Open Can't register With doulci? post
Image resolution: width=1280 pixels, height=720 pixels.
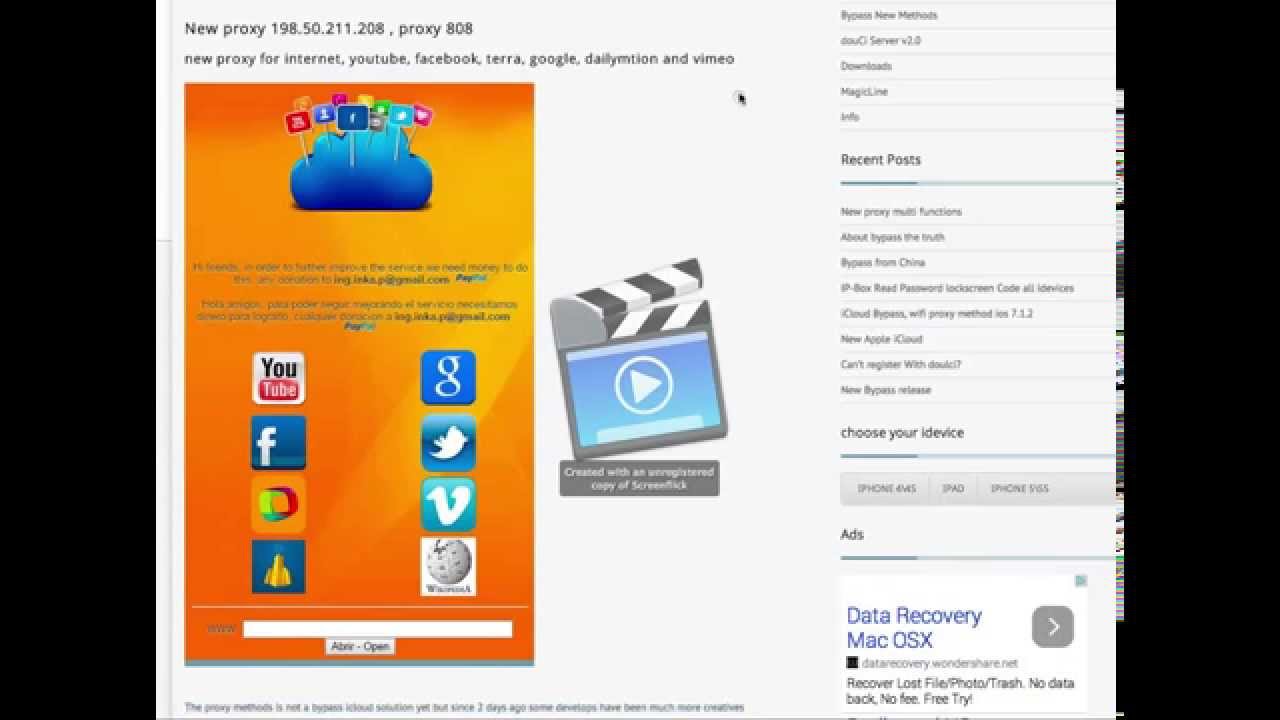click(x=901, y=365)
